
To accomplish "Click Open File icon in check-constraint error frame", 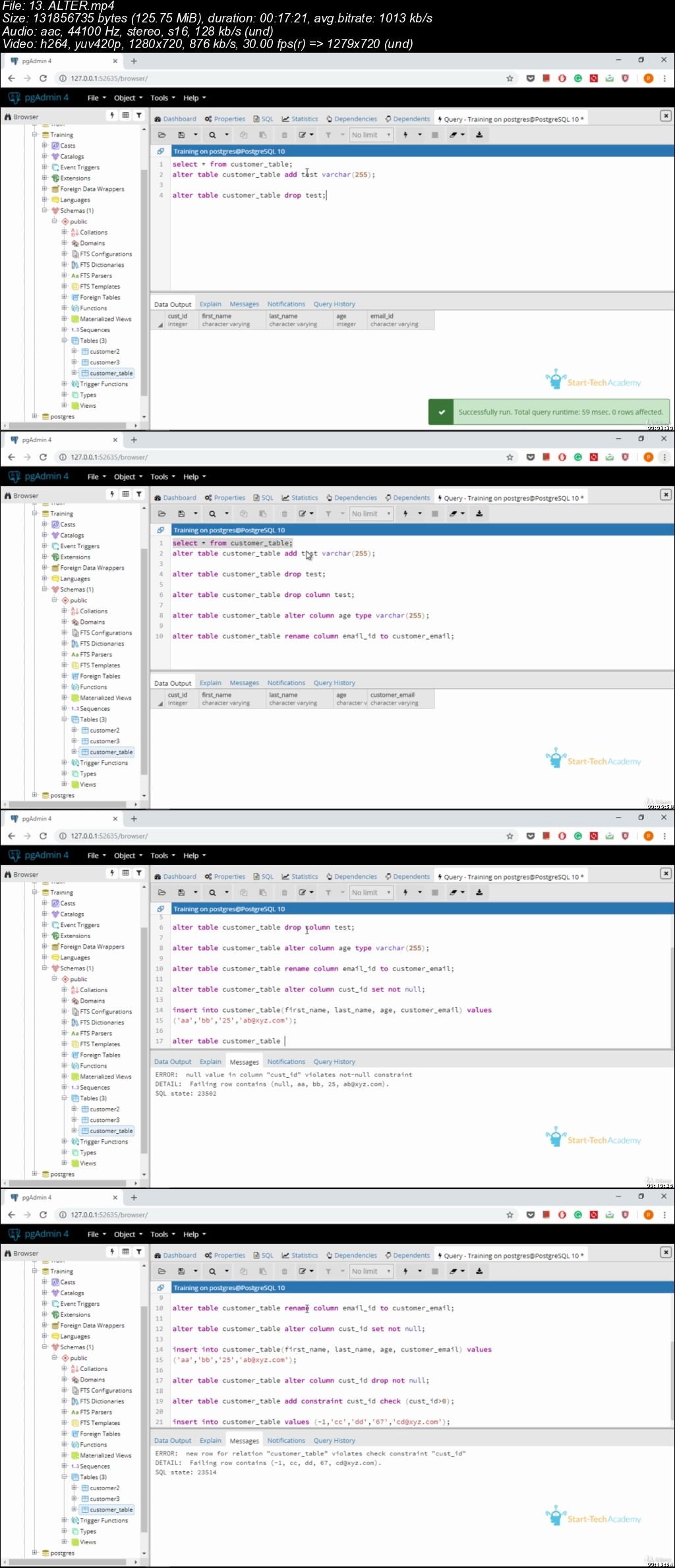I will point(161,1272).
